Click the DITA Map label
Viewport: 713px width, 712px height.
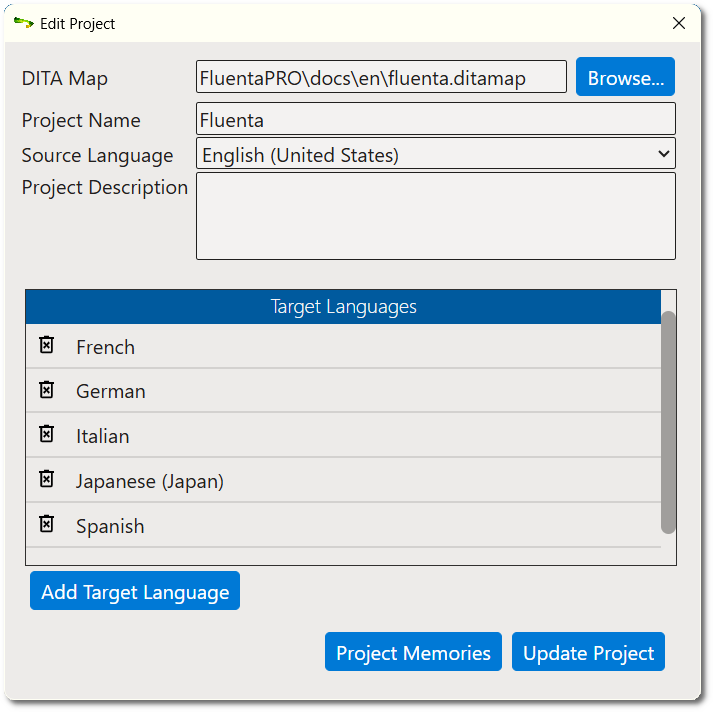click(65, 78)
